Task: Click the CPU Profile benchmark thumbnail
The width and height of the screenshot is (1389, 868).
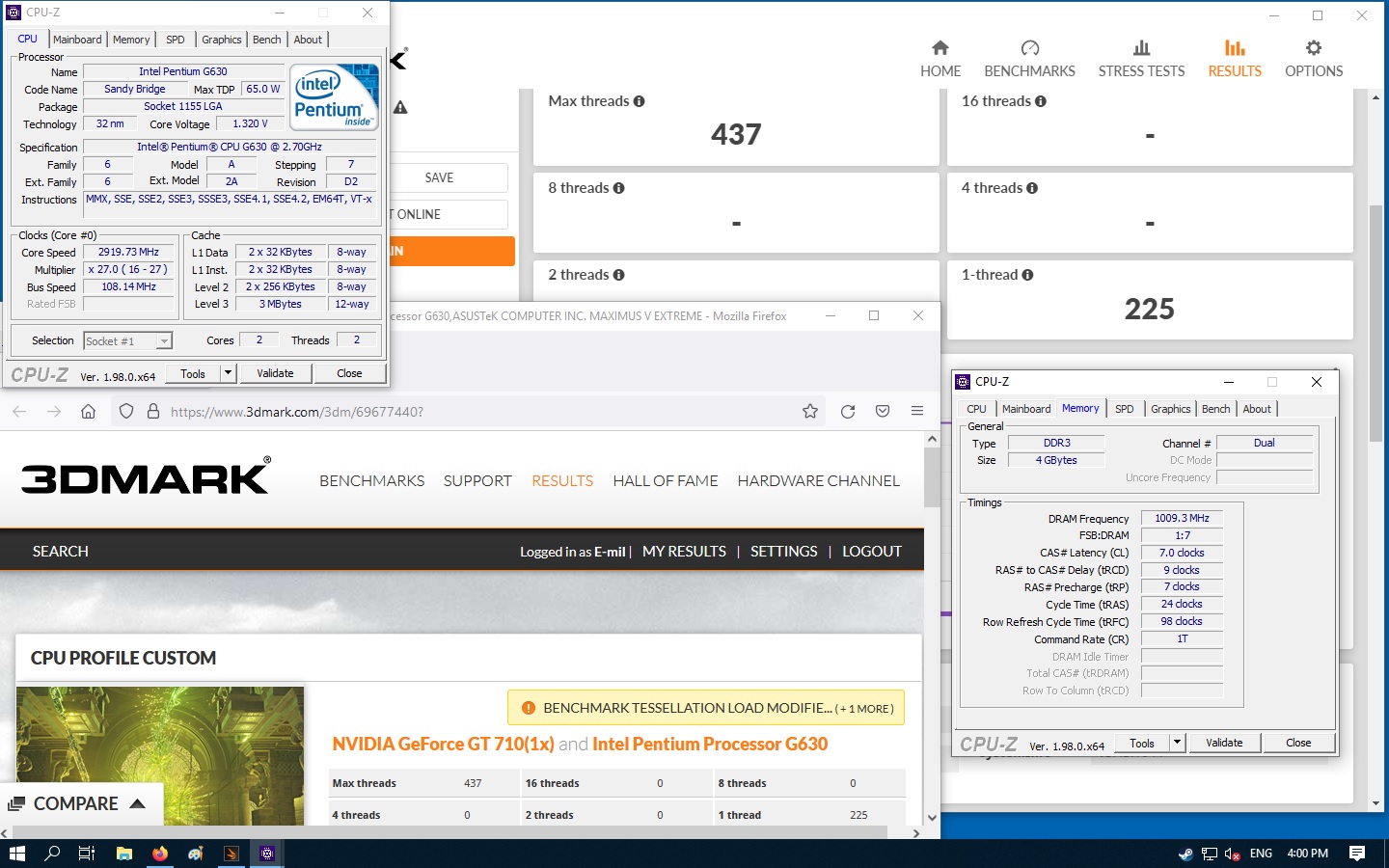Action: [160, 755]
